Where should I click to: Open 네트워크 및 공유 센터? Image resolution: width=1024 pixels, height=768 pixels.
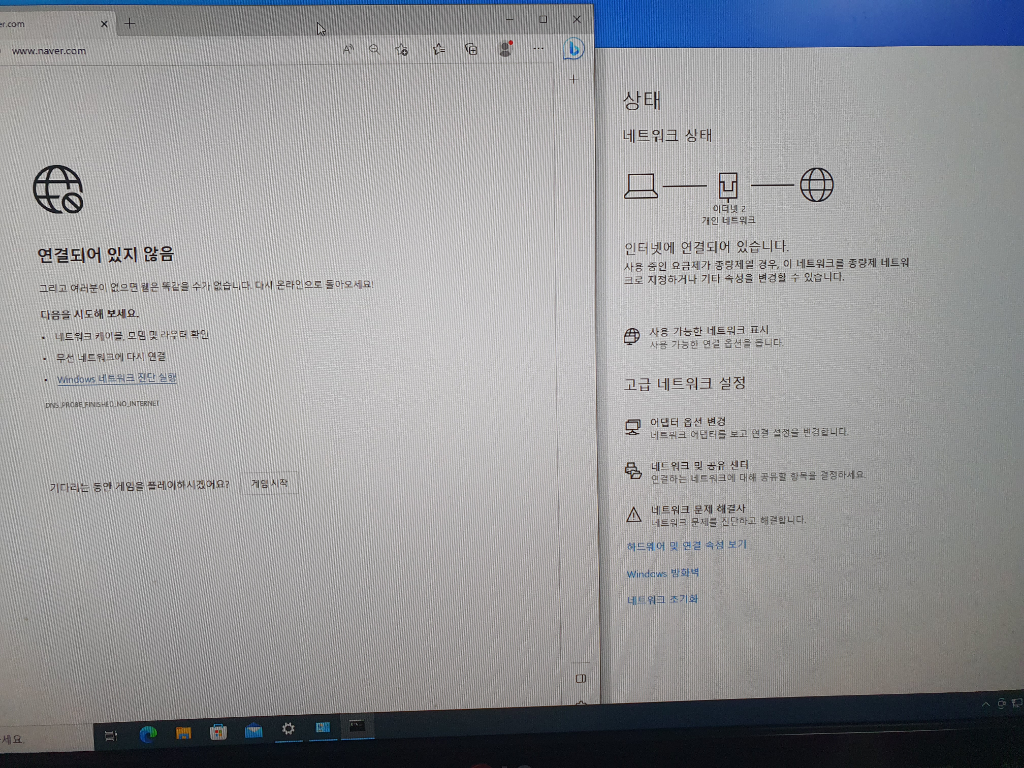click(699, 466)
